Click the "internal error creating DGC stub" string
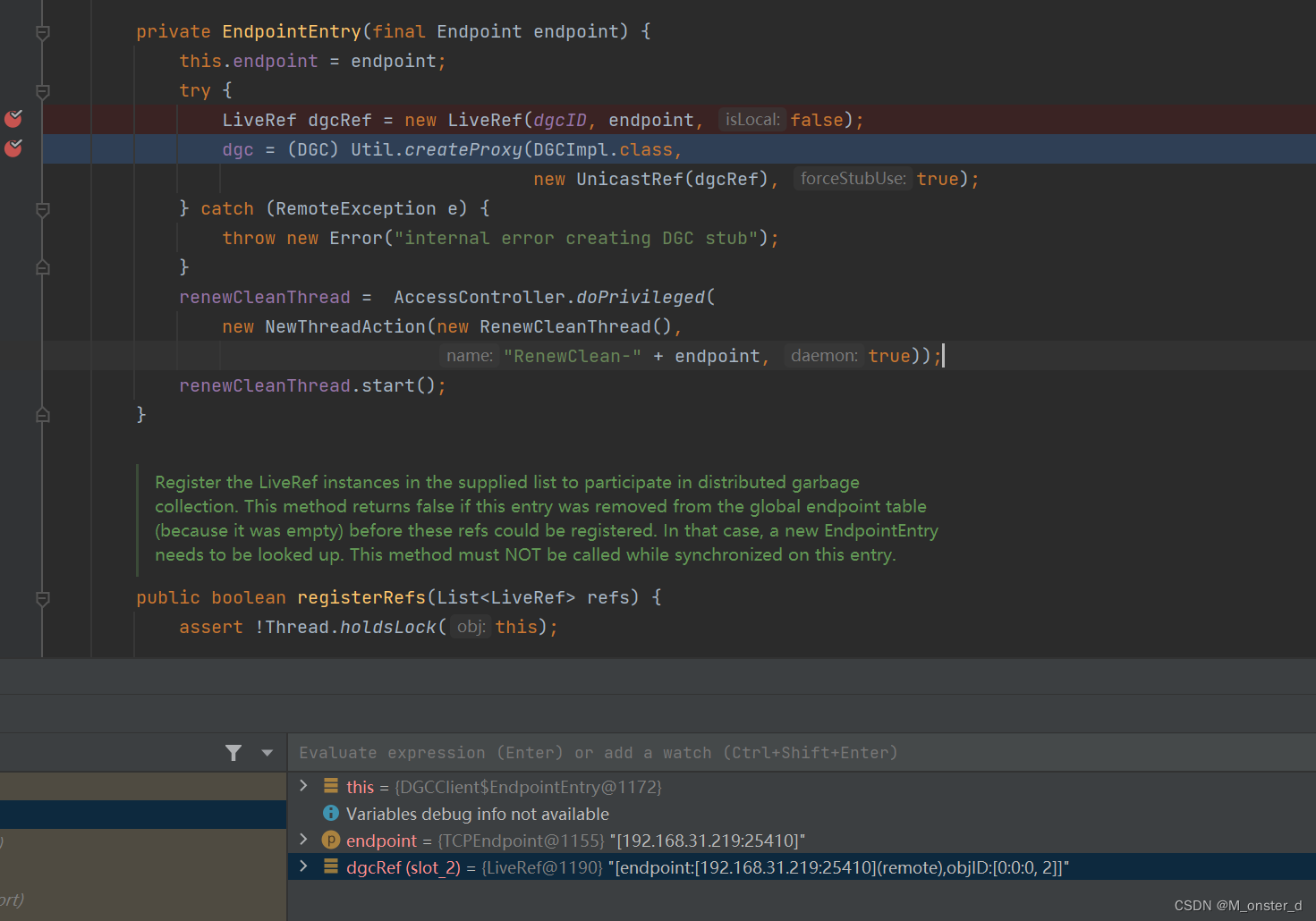 576,238
